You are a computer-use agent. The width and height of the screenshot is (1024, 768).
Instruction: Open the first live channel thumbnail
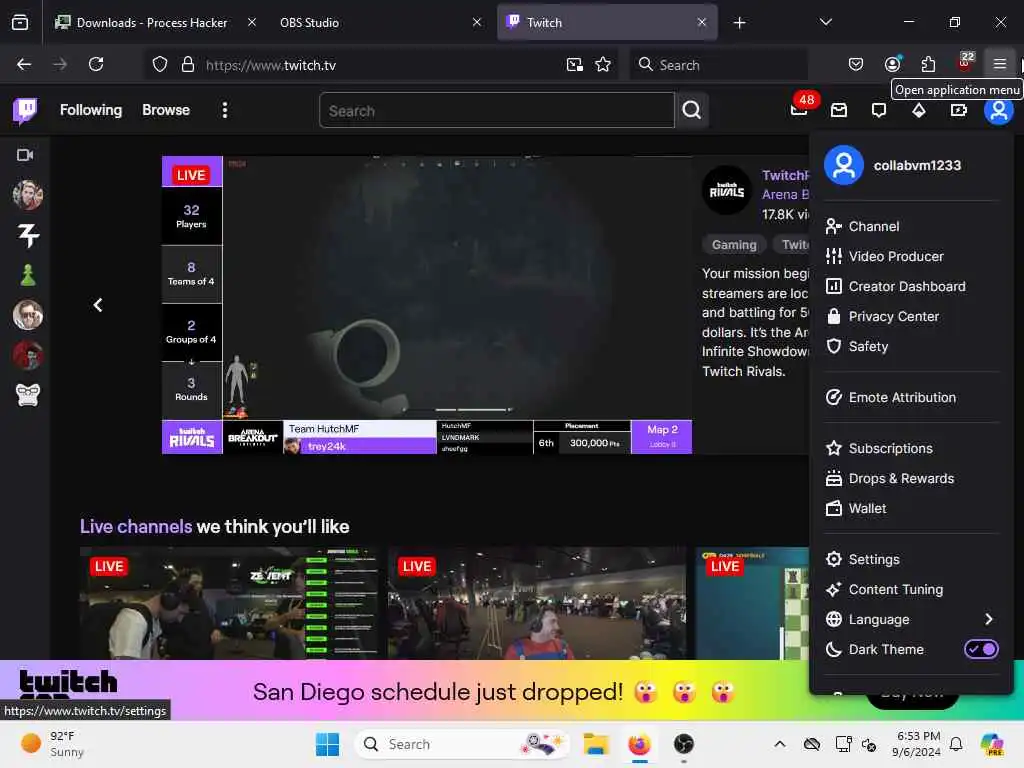click(229, 603)
